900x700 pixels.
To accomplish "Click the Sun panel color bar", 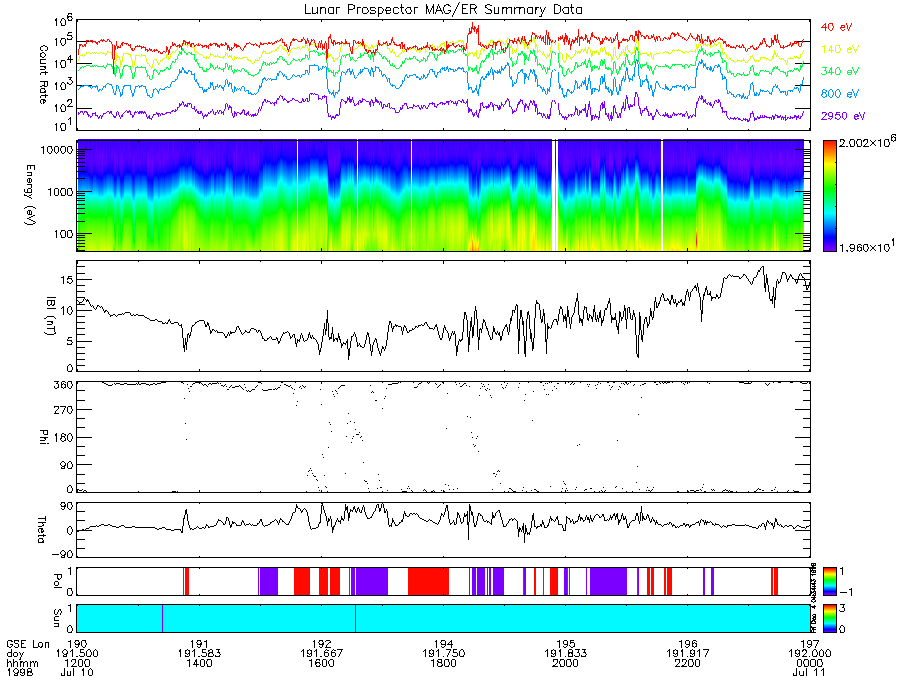I will [829, 619].
